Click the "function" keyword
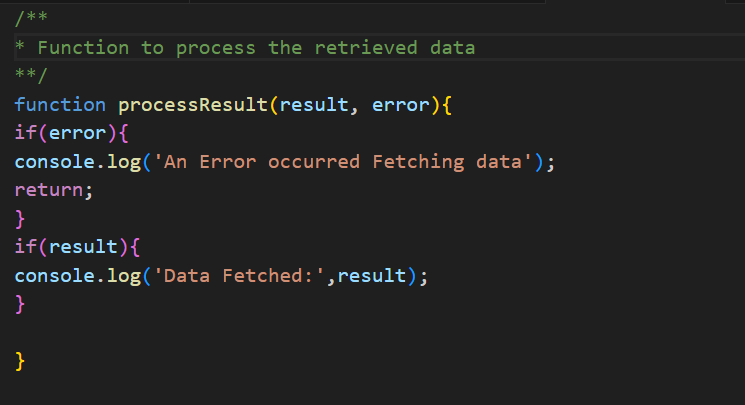 tap(60, 105)
